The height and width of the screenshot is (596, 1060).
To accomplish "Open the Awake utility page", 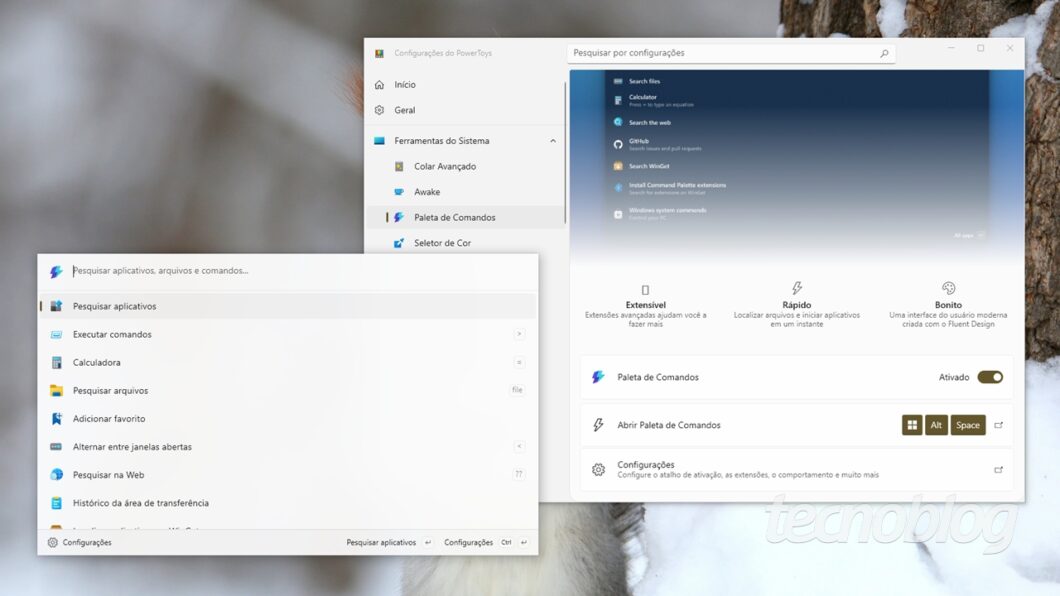I will click(427, 192).
